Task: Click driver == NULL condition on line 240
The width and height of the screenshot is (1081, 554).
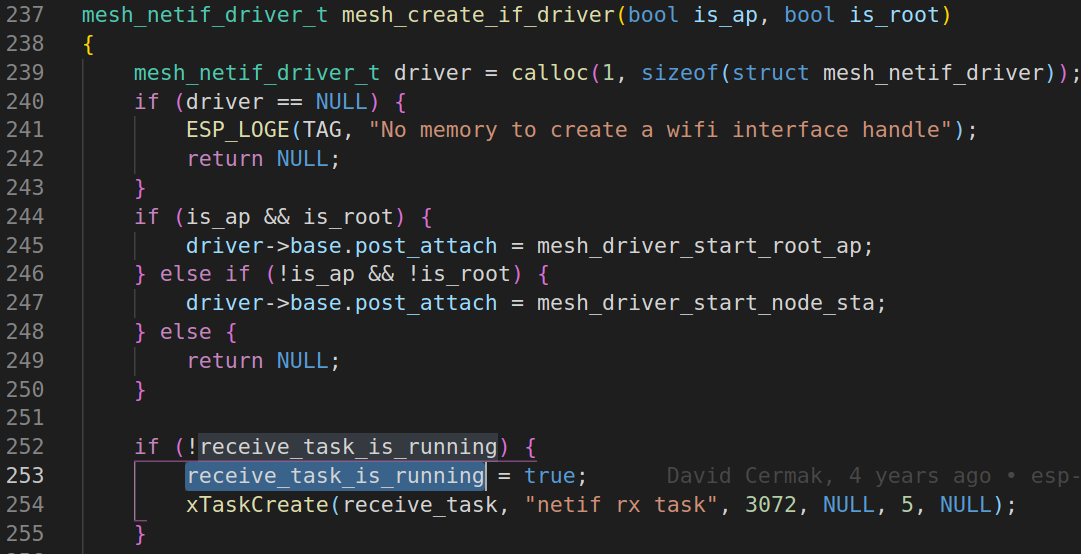Action: [276, 102]
